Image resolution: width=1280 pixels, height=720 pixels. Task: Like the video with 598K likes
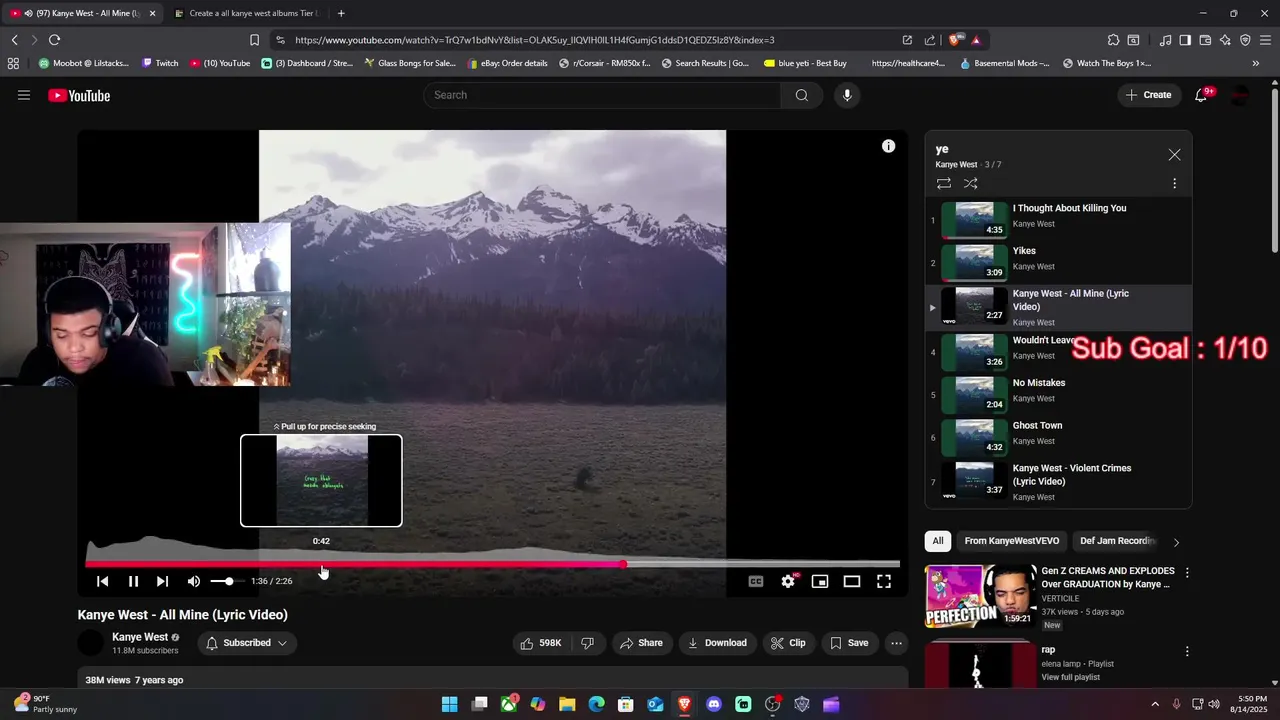541,643
